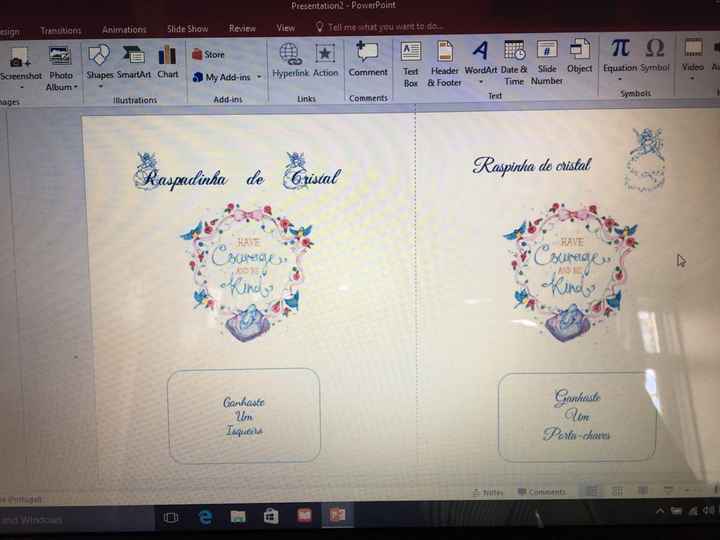The image size is (720, 540).
Task: Insert an Equation
Action: click(620, 60)
